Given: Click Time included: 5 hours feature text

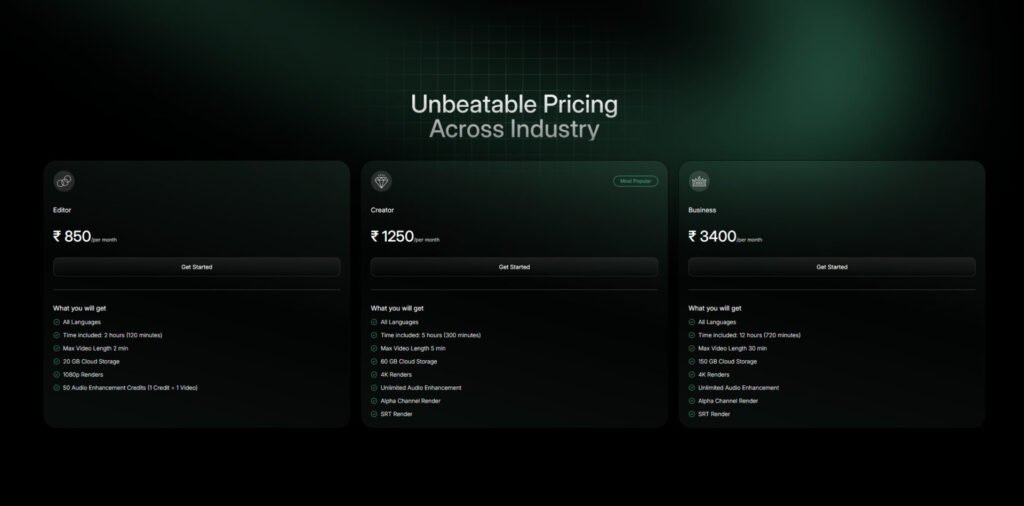Looking at the screenshot, I should point(430,336).
